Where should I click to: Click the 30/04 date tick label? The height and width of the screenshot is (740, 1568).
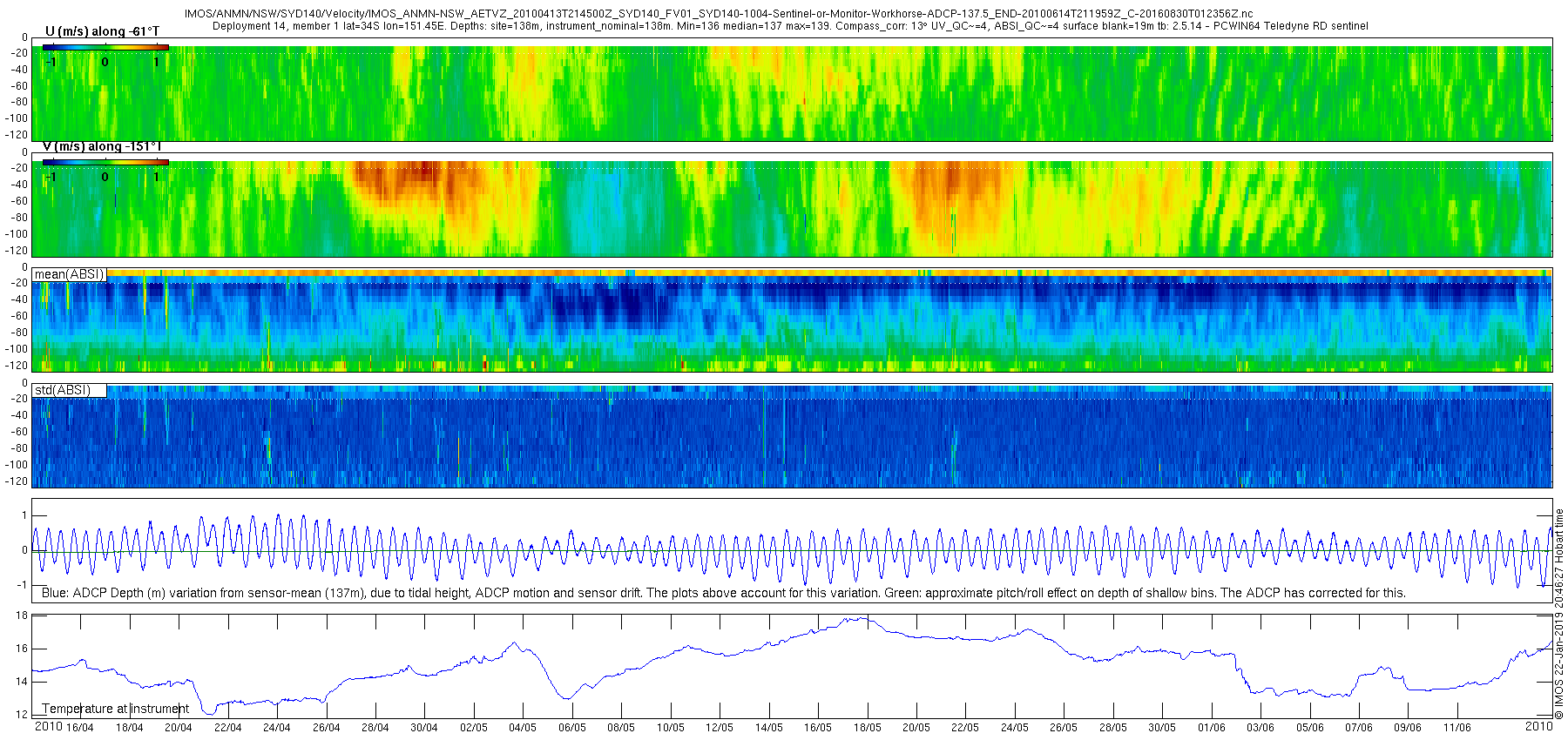[x=424, y=728]
